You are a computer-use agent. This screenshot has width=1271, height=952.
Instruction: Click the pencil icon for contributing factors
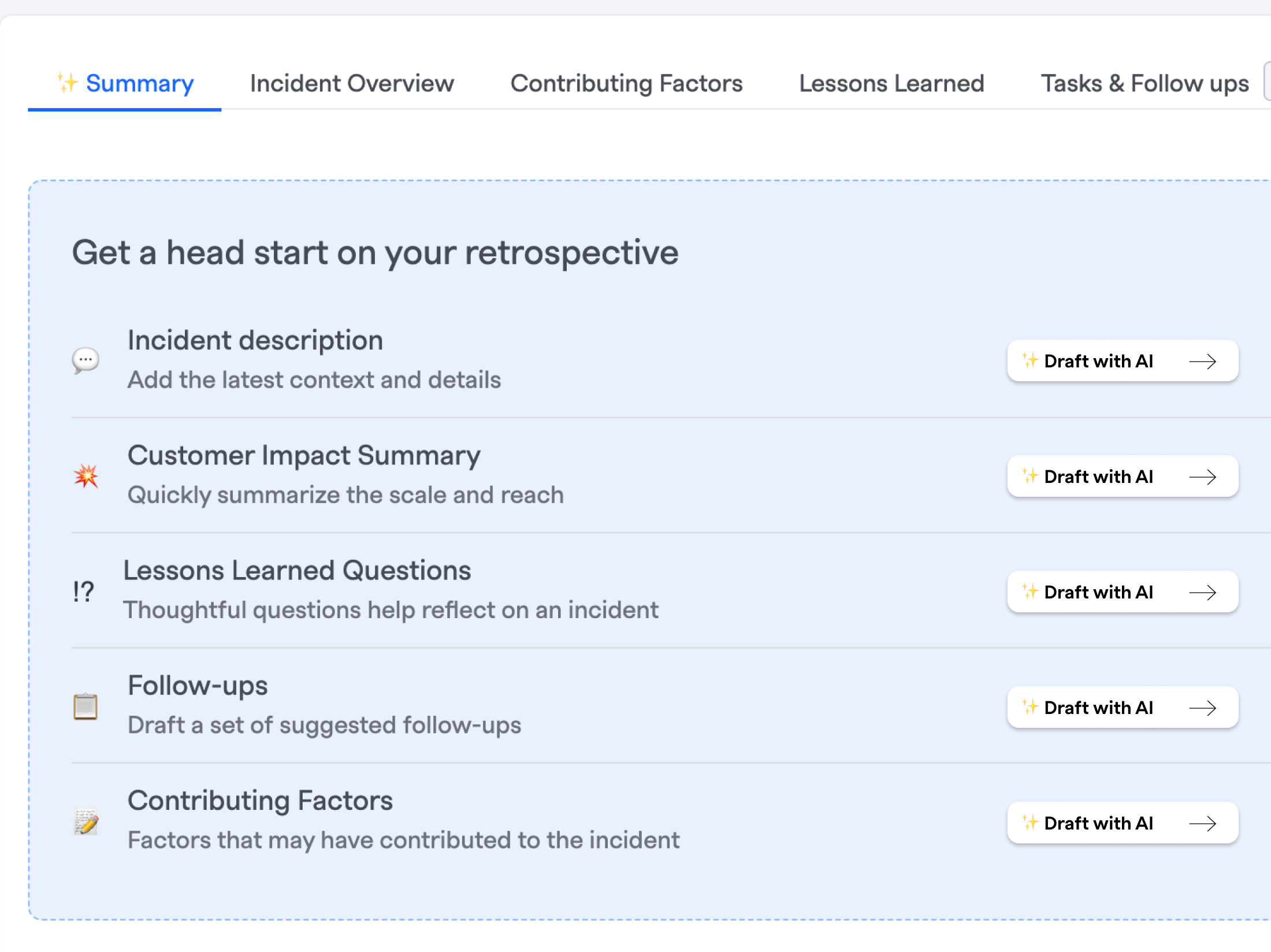(x=86, y=820)
